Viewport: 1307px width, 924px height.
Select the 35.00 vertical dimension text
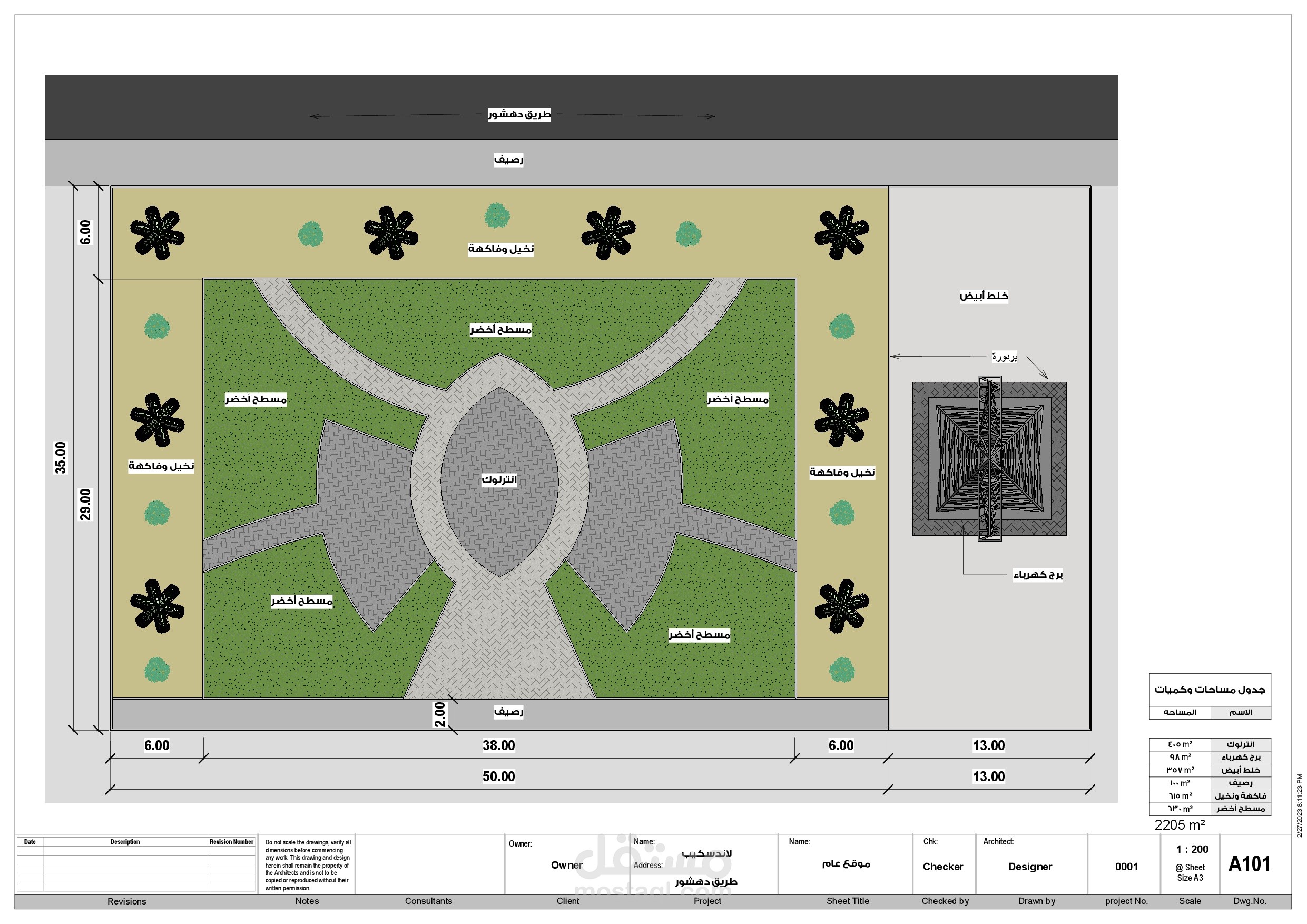click(x=61, y=458)
